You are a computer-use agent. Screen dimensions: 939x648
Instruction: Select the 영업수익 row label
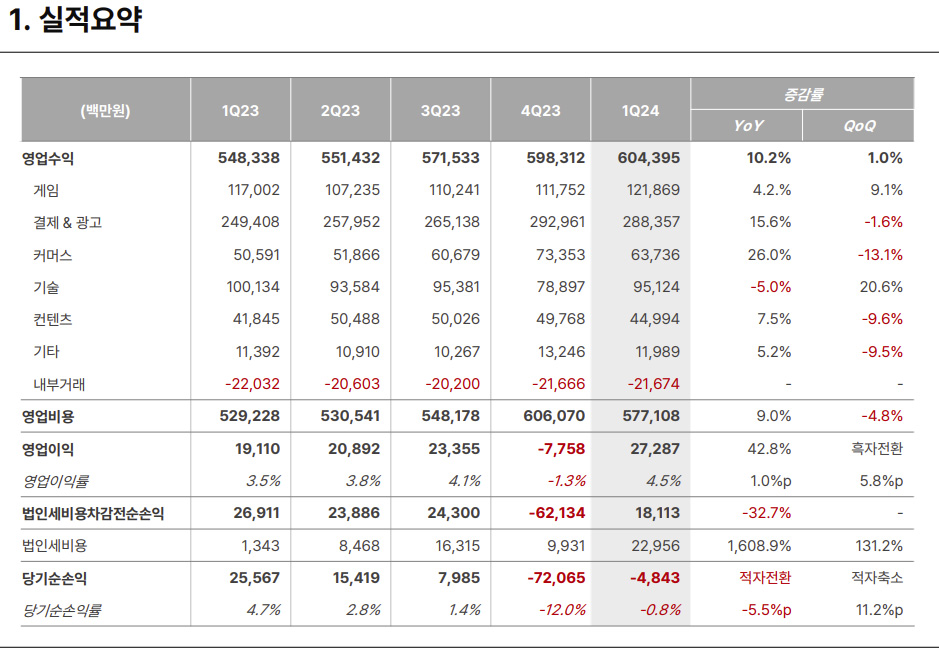[x=48, y=159]
